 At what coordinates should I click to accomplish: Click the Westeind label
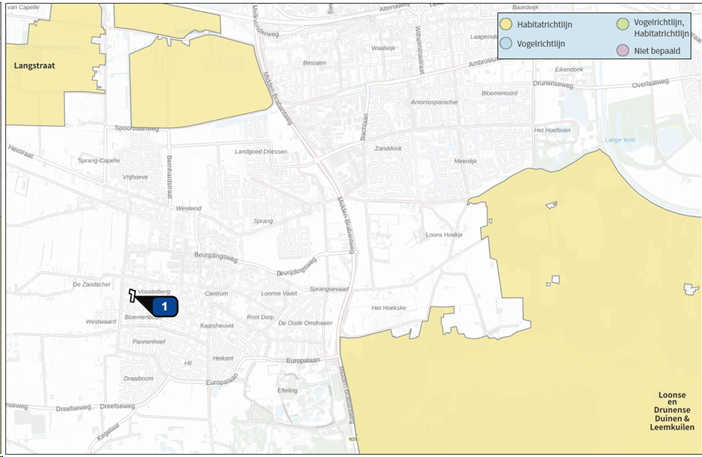(x=188, y=209)
